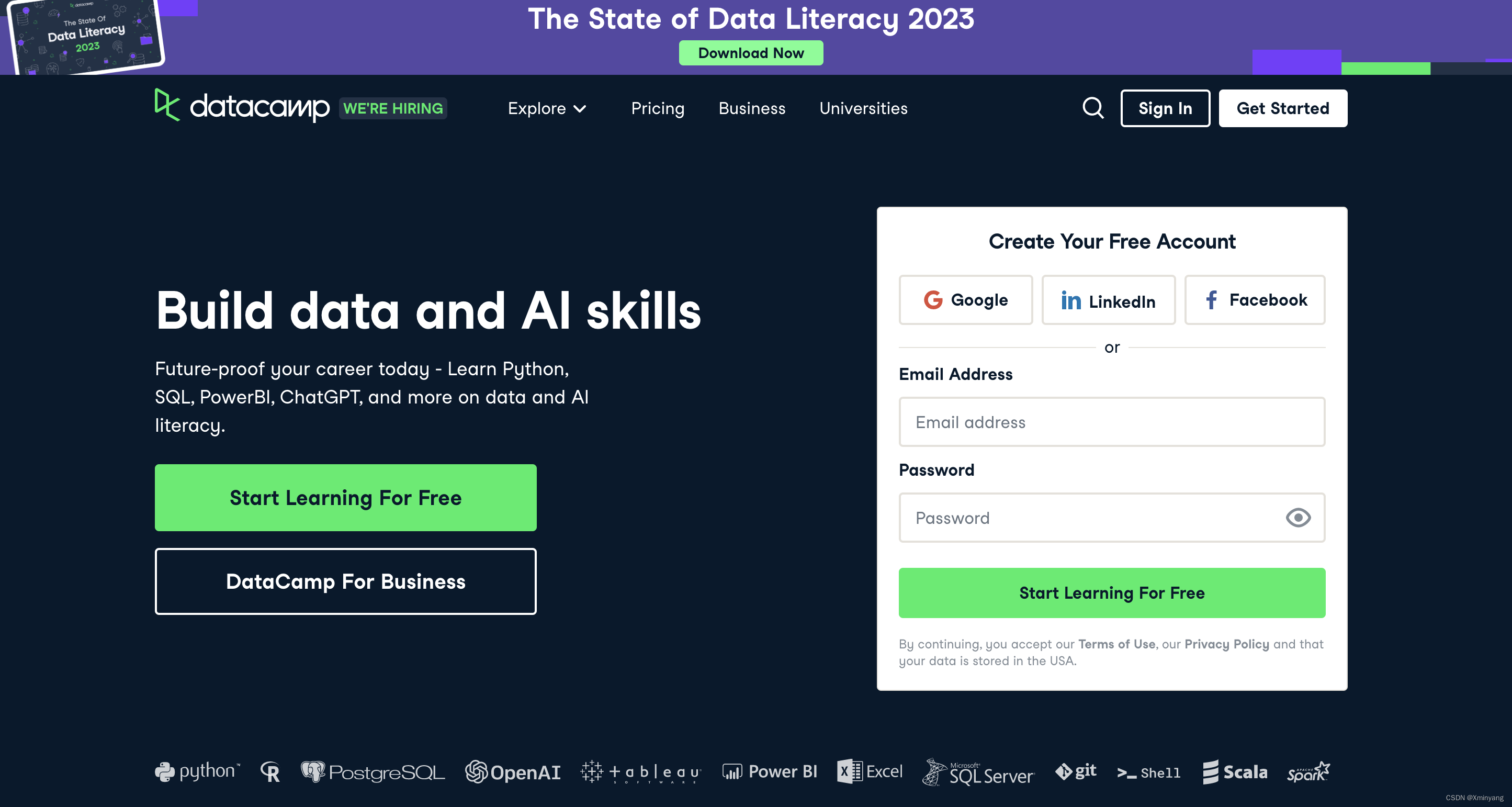Sign up with the Facebook button

(x=1254, y=300)
